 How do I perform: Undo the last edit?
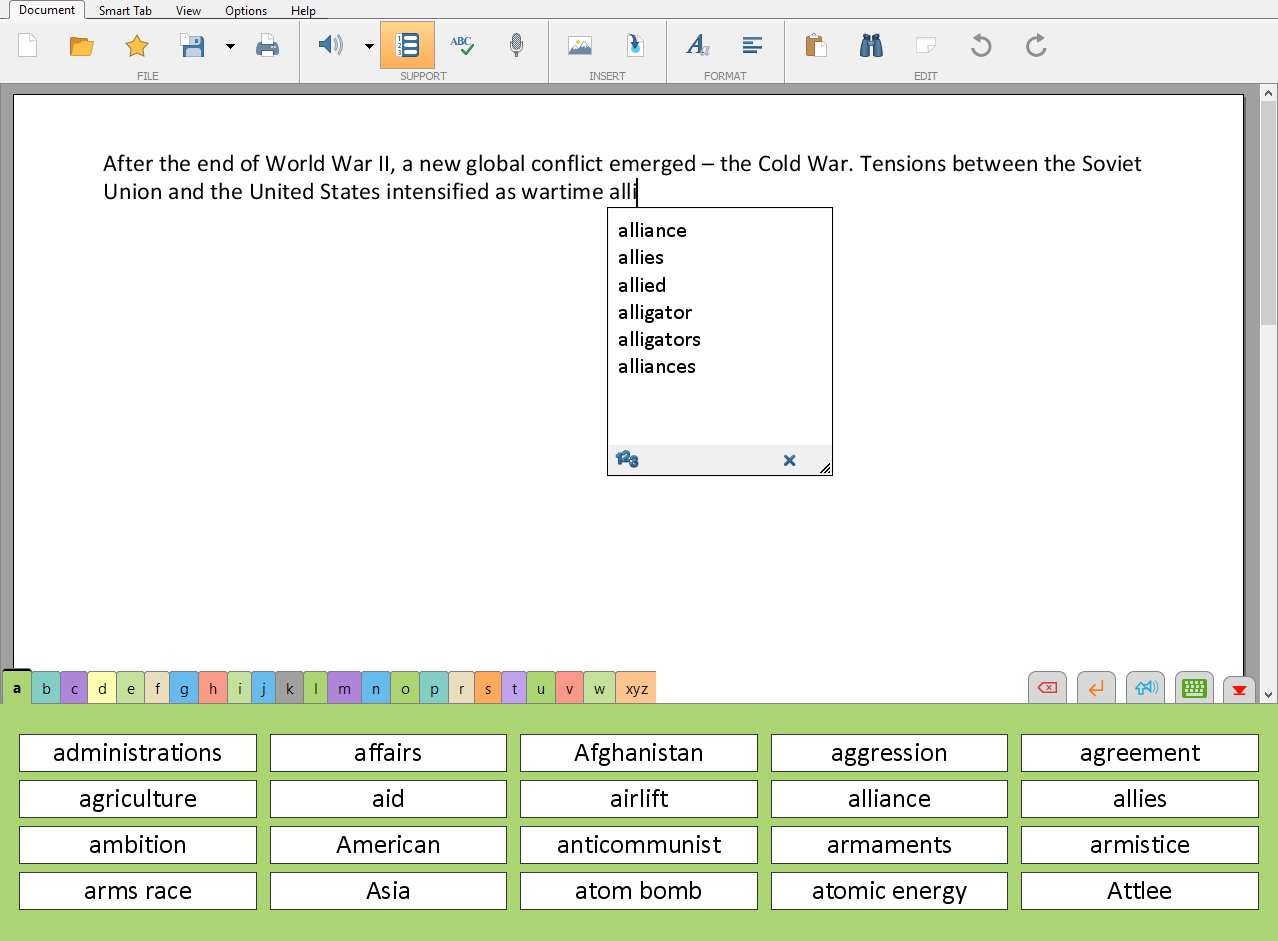coord(981,45)
